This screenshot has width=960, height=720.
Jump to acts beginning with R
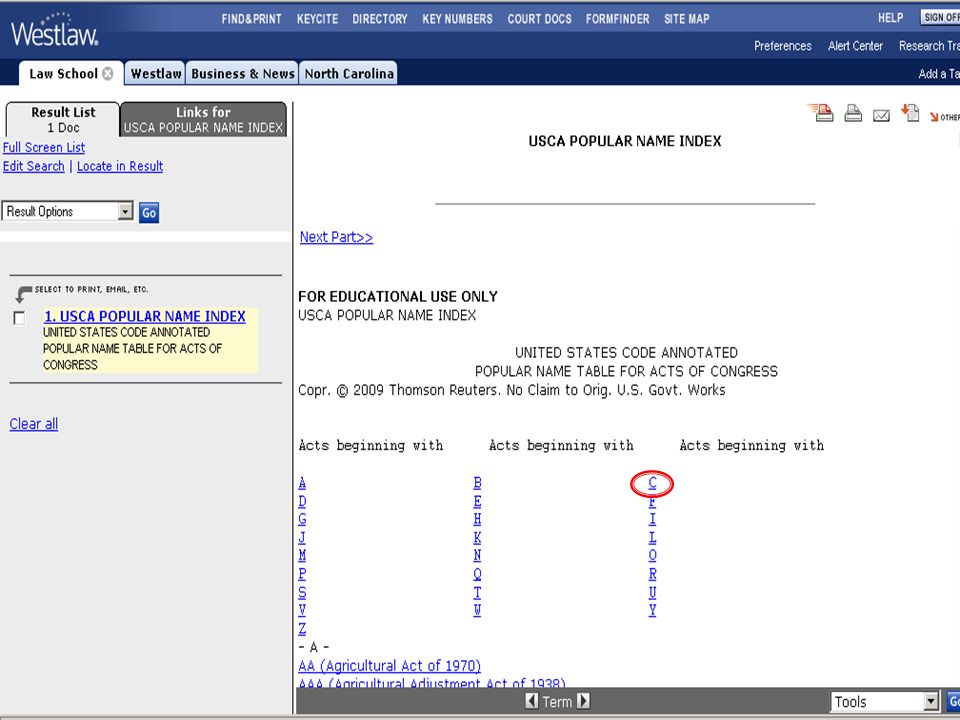652,574
